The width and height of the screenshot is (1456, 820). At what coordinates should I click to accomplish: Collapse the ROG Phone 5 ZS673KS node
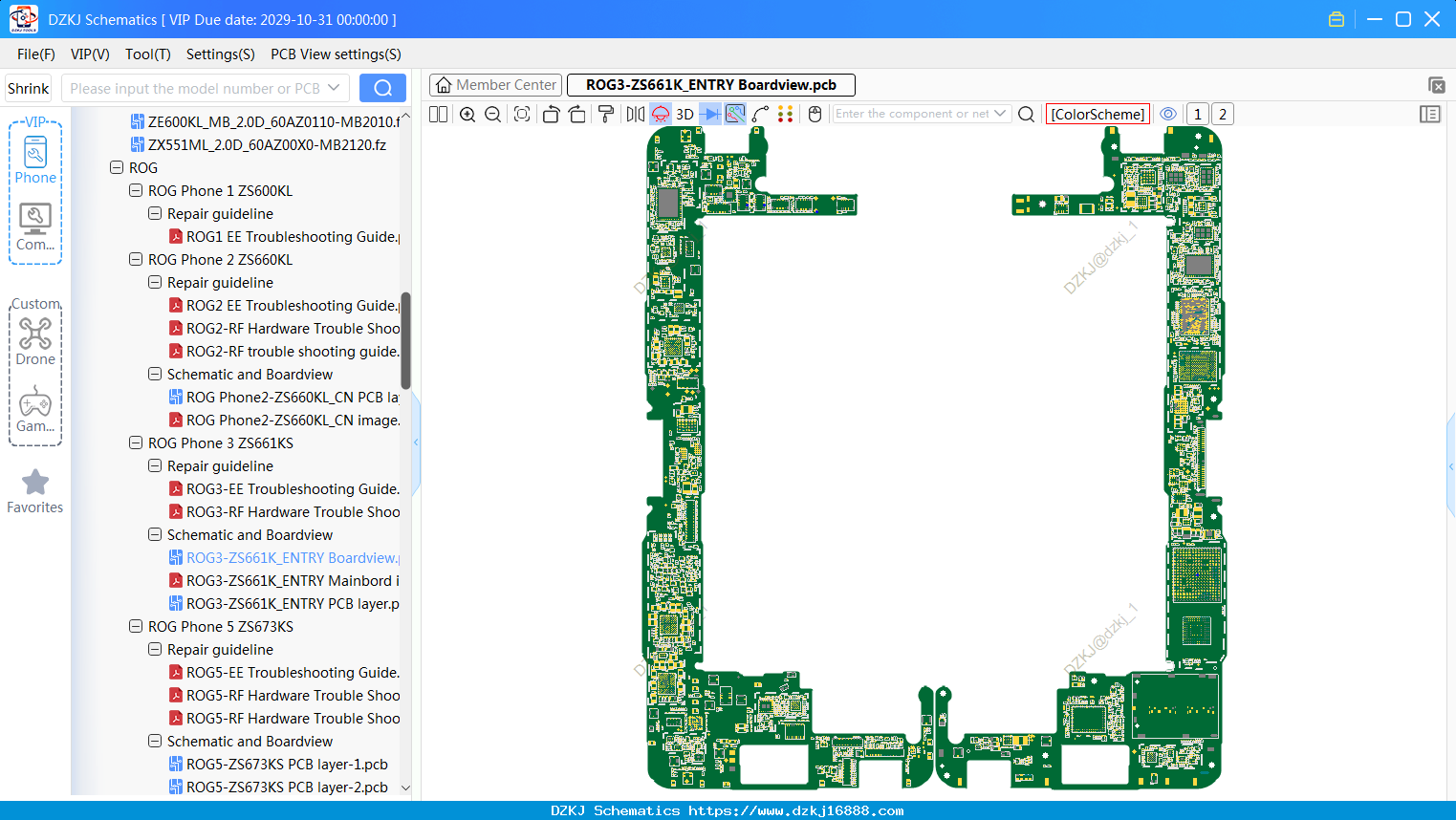tap(136, 626)
